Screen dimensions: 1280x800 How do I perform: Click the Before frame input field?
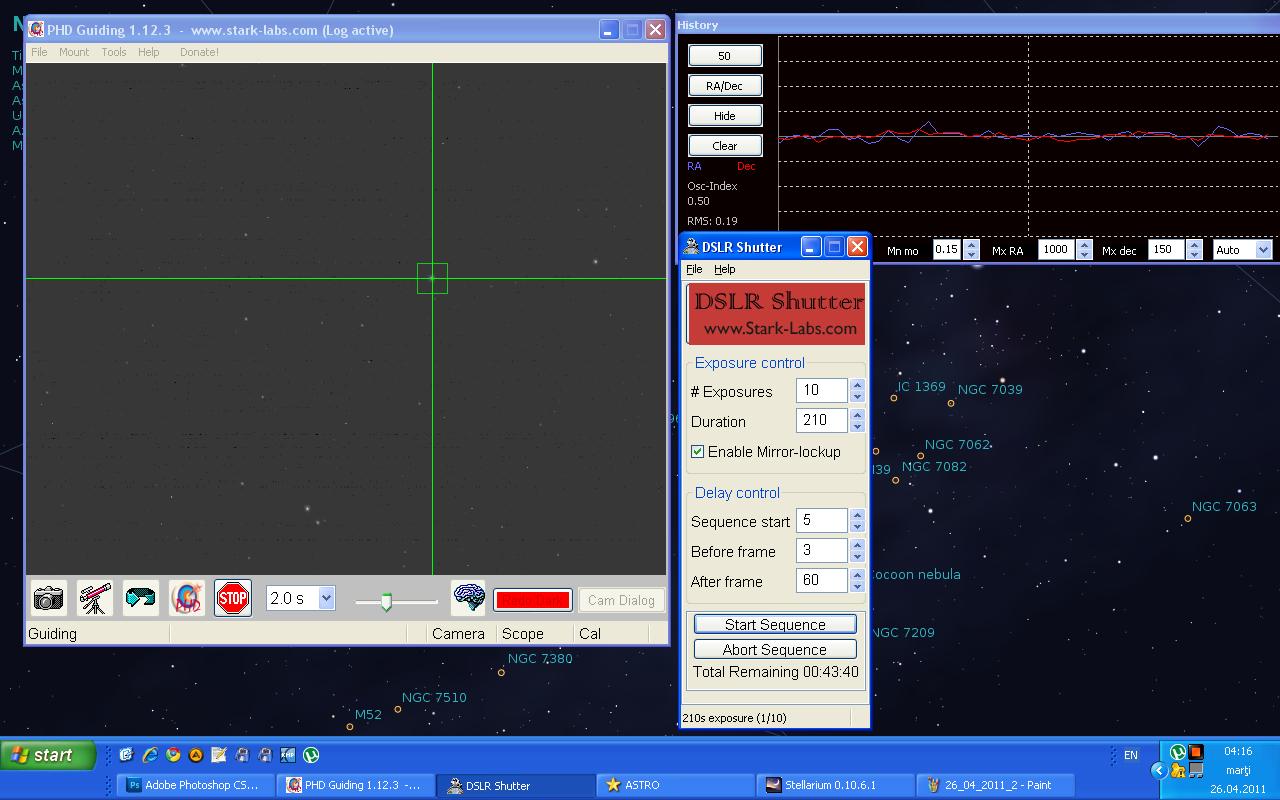[x=822, y=550]
